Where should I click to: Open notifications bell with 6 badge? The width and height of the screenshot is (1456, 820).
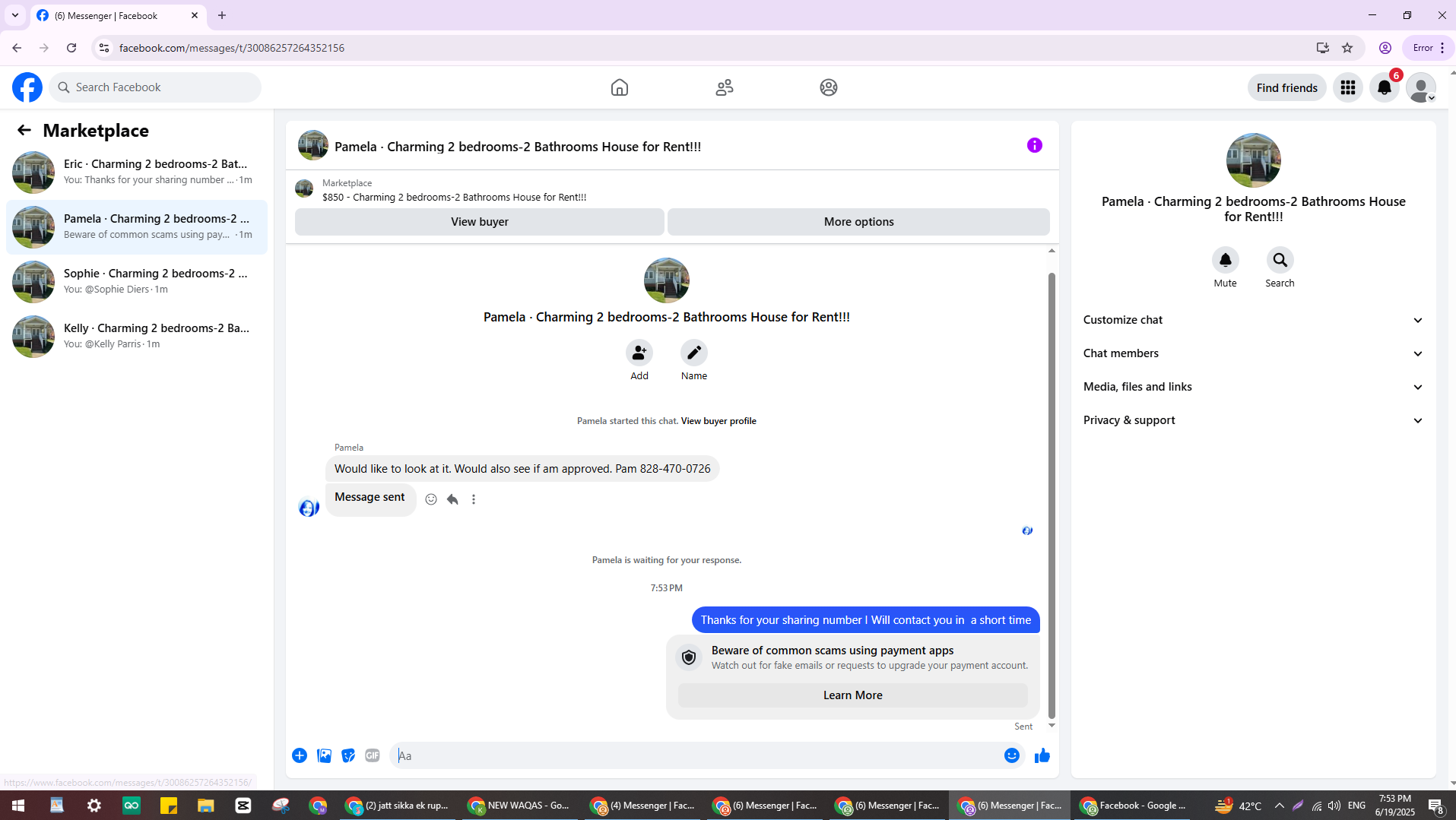point(1385,87)
